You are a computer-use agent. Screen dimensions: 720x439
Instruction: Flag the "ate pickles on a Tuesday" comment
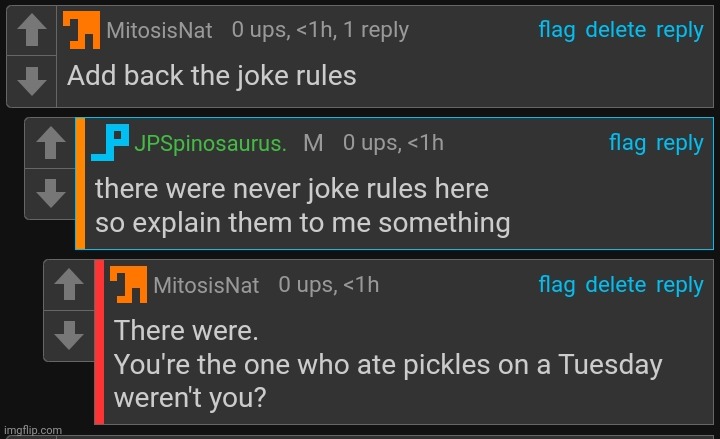pos(557,285)
